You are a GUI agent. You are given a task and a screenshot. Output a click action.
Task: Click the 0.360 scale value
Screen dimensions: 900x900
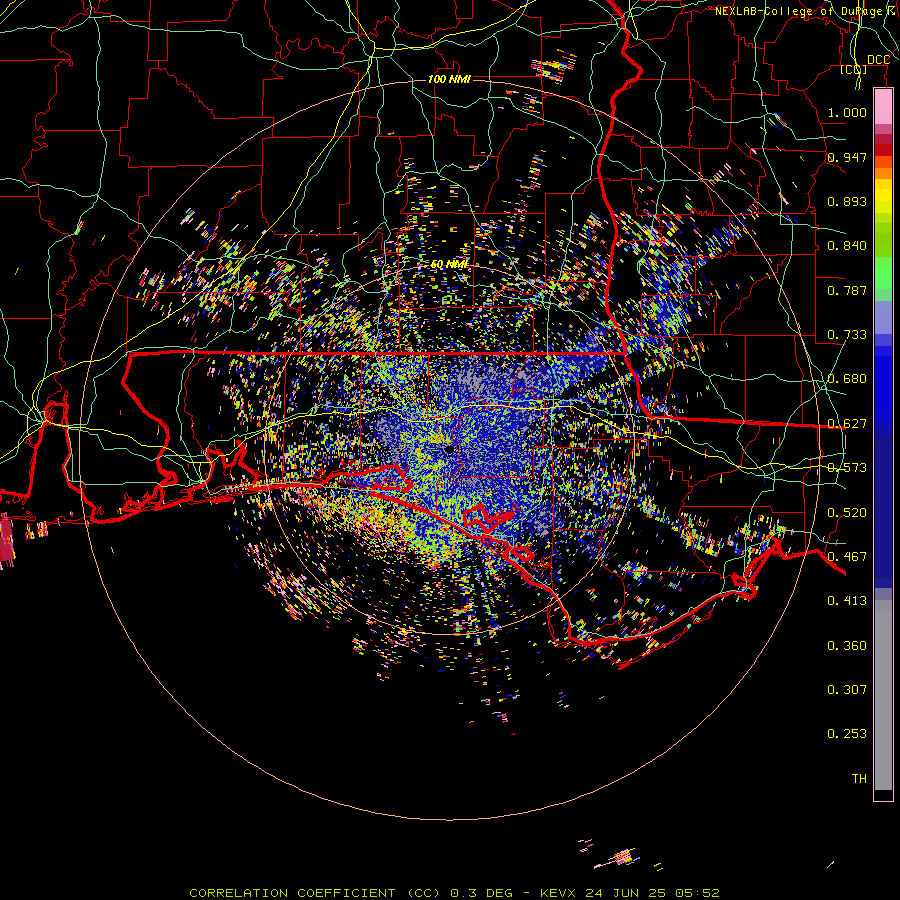[847, 646]
